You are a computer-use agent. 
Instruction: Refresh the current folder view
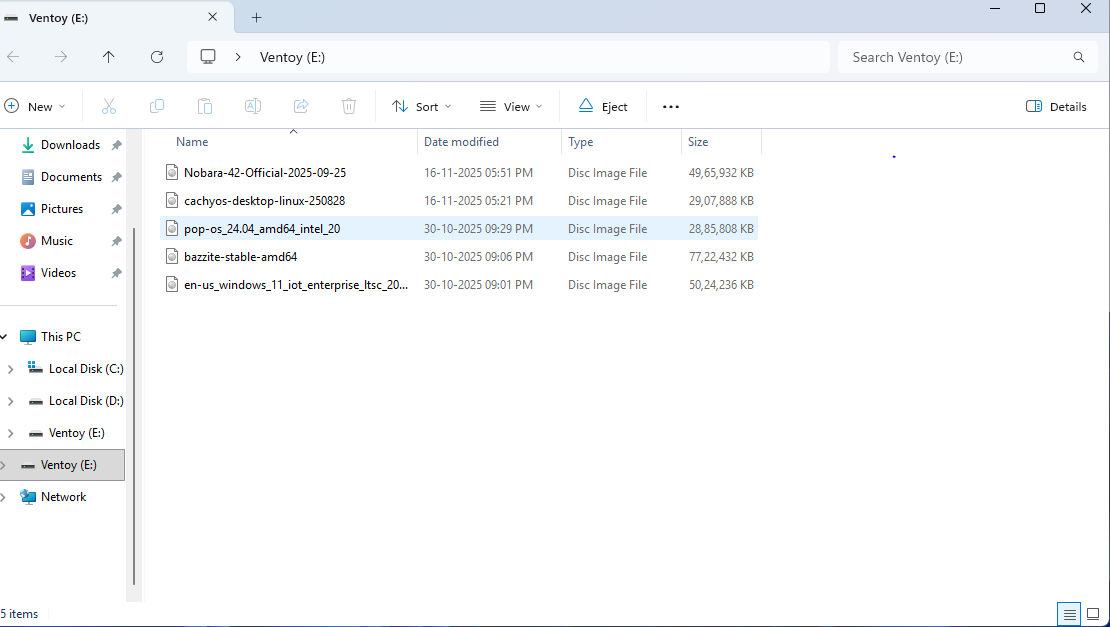click(x=157, y=57)
